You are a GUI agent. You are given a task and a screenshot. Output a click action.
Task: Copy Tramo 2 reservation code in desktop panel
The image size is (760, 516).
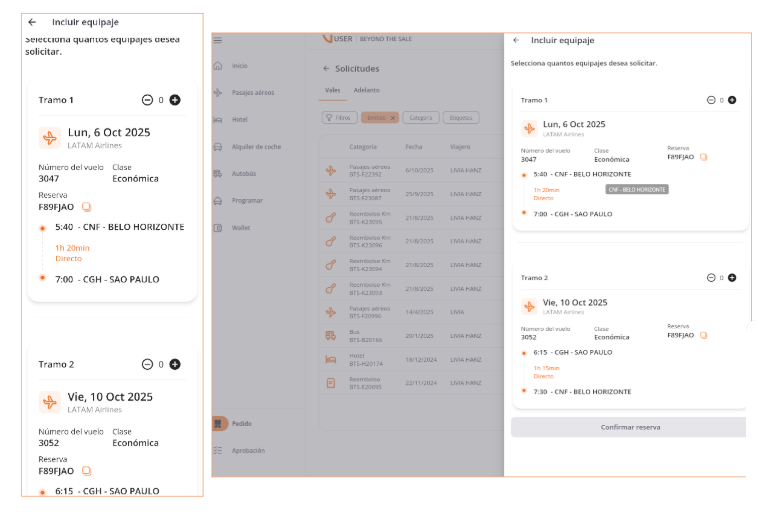tap(703, 336)
